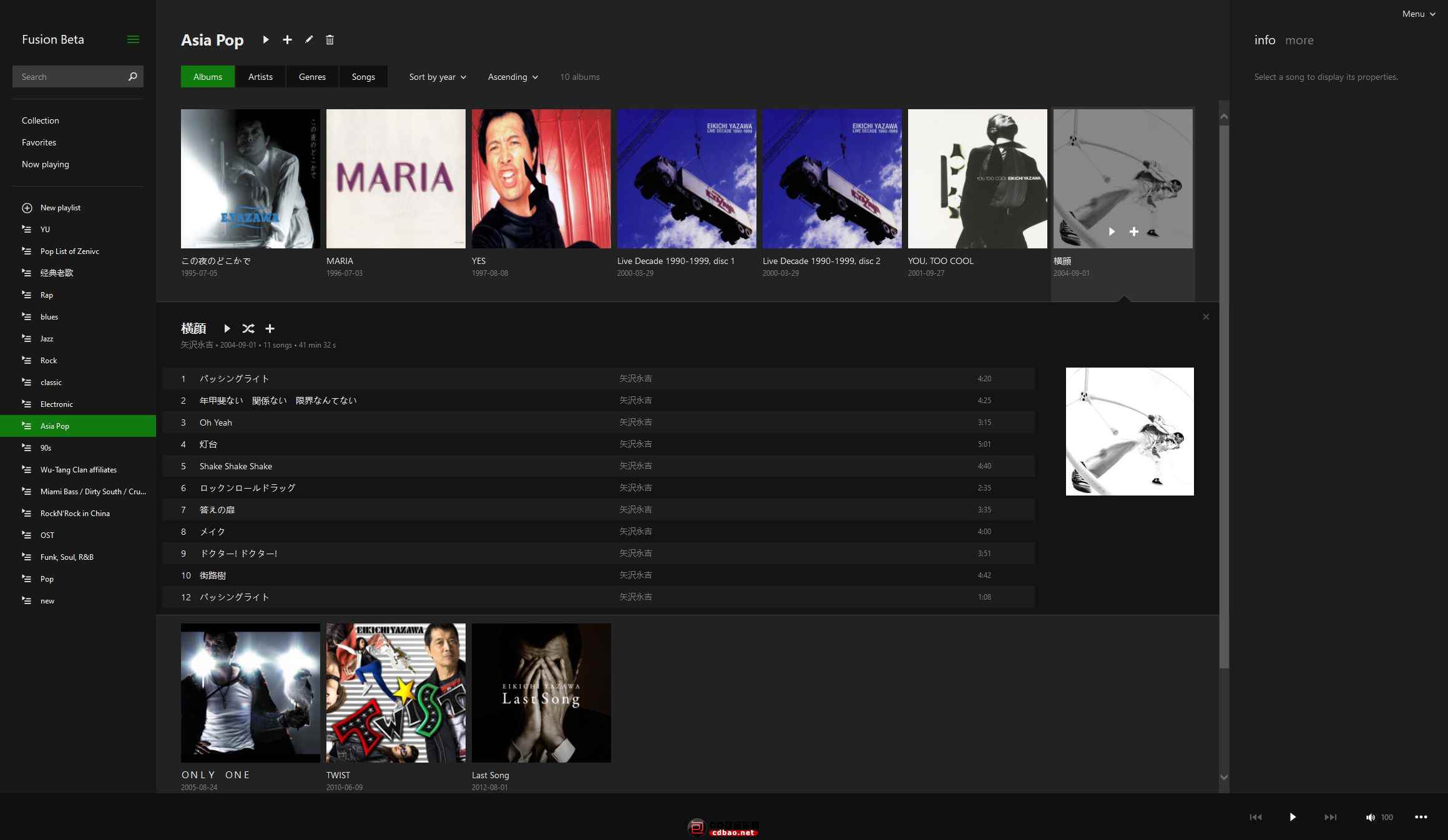Open the Pop List of Zenivc playlist
The height and width of the screenshot is (840, 1448).
coord(78,252)
